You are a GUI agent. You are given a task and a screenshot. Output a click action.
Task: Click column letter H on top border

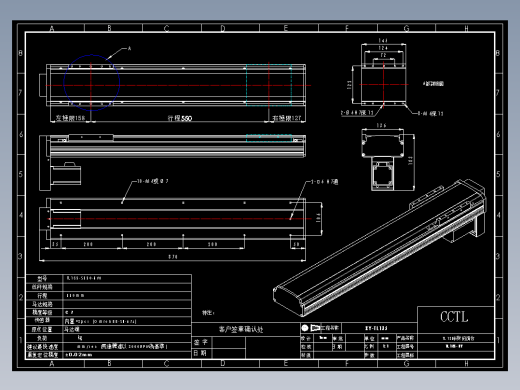(466, 29)
